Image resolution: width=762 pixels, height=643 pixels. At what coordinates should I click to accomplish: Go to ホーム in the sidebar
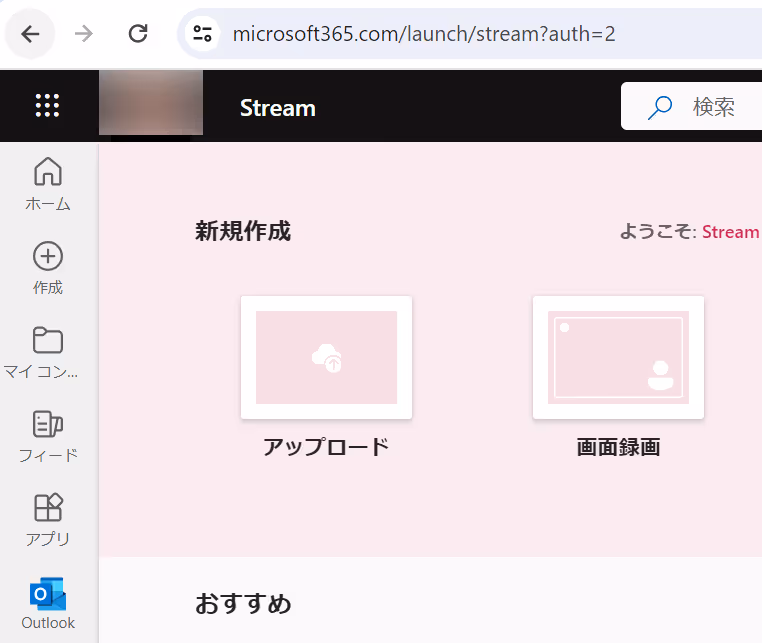(x=48, y=184)
